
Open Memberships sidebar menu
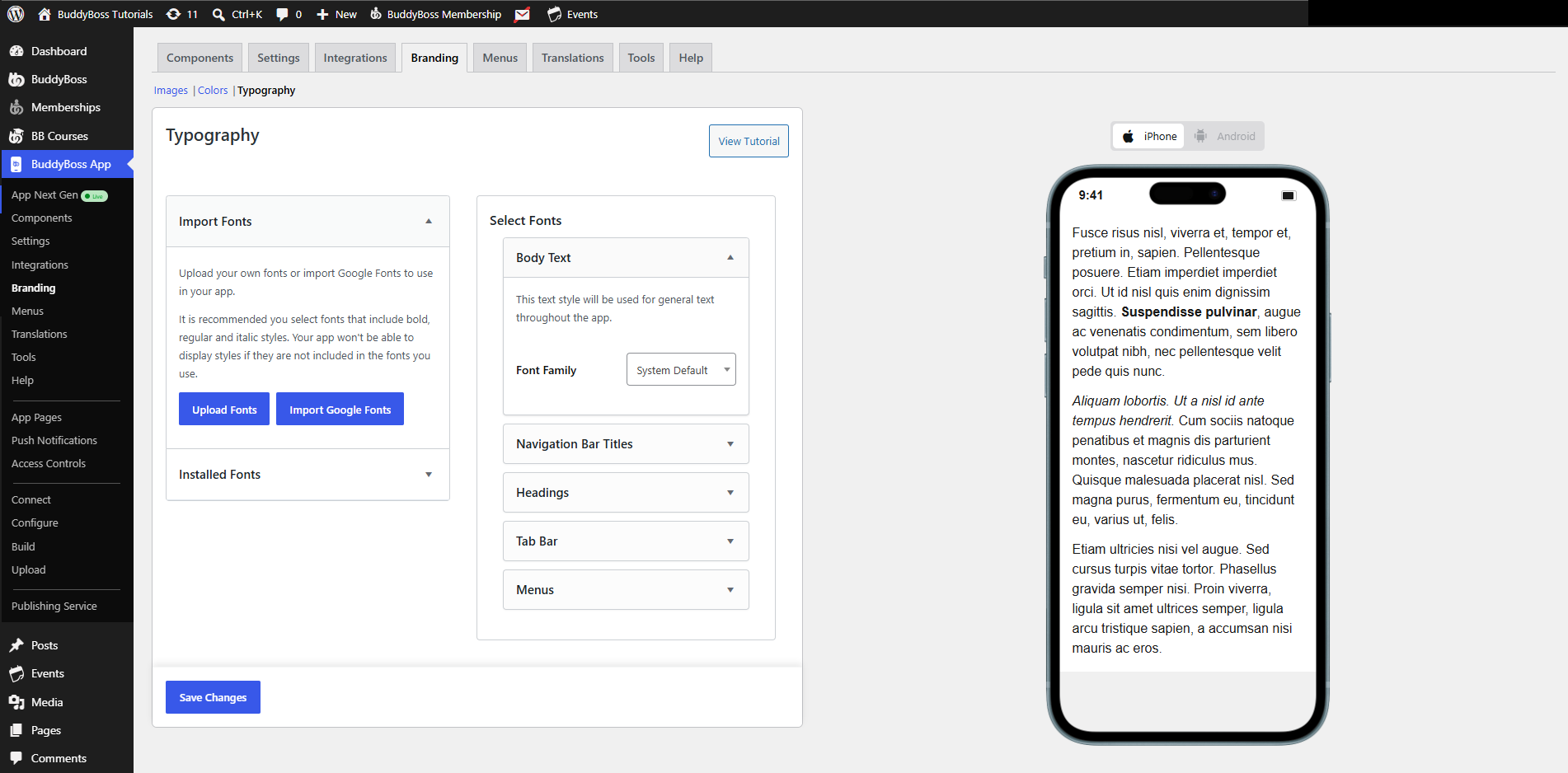pyautogui.click(x=67, y=107)
